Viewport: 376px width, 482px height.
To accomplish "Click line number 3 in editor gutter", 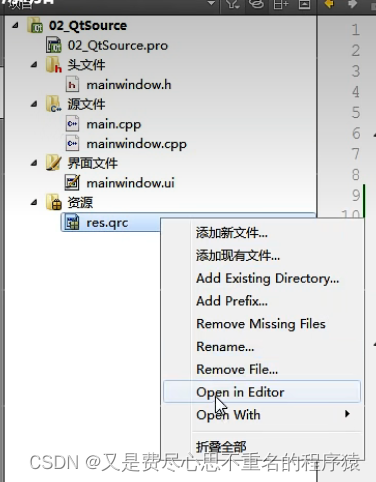I will pyautogui.click(x=356, y=71).
